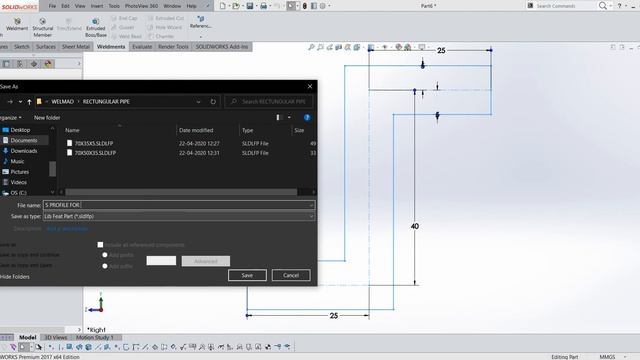Expand the panel tabs chevron
This screenshot has height=360, width=640.
point(79,64)
